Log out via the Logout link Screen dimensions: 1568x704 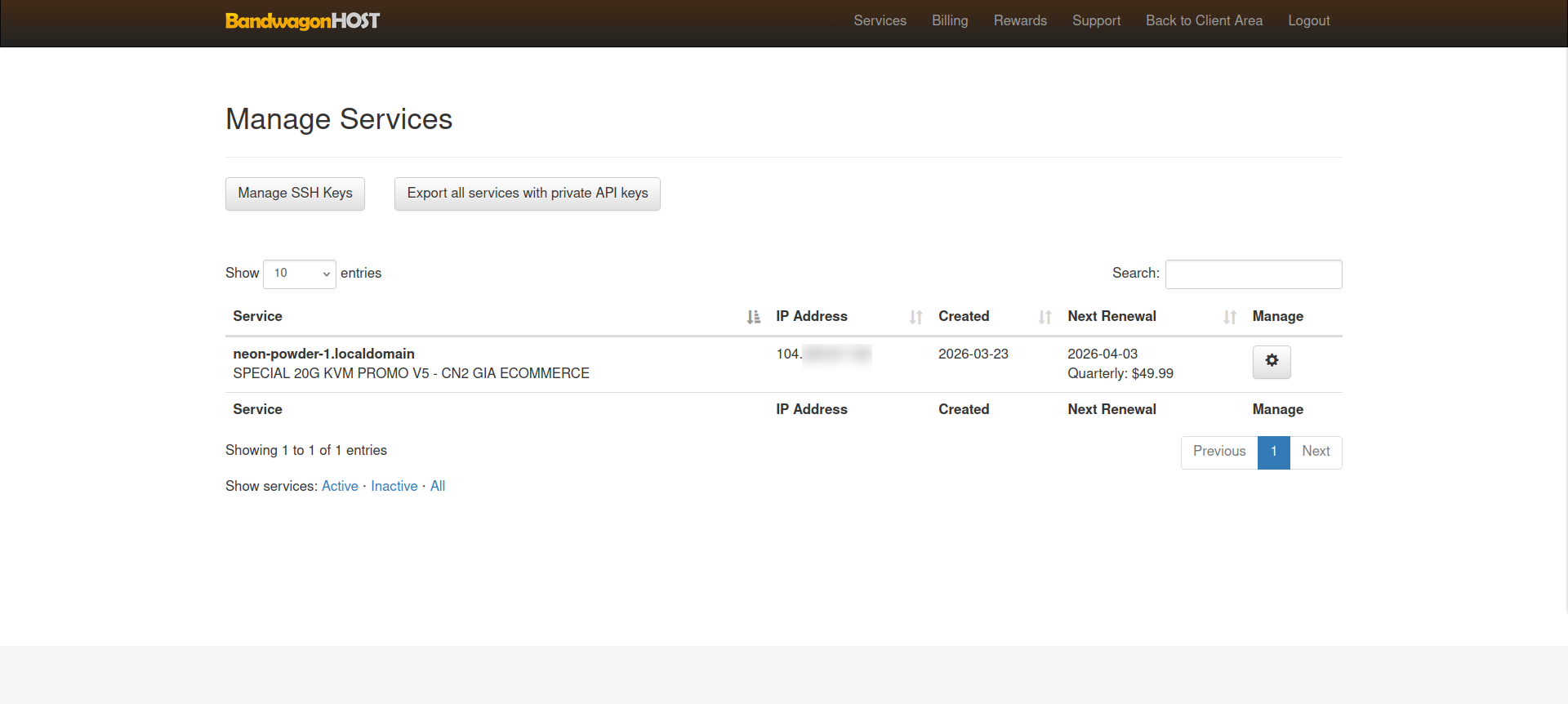coord(1308,21)
